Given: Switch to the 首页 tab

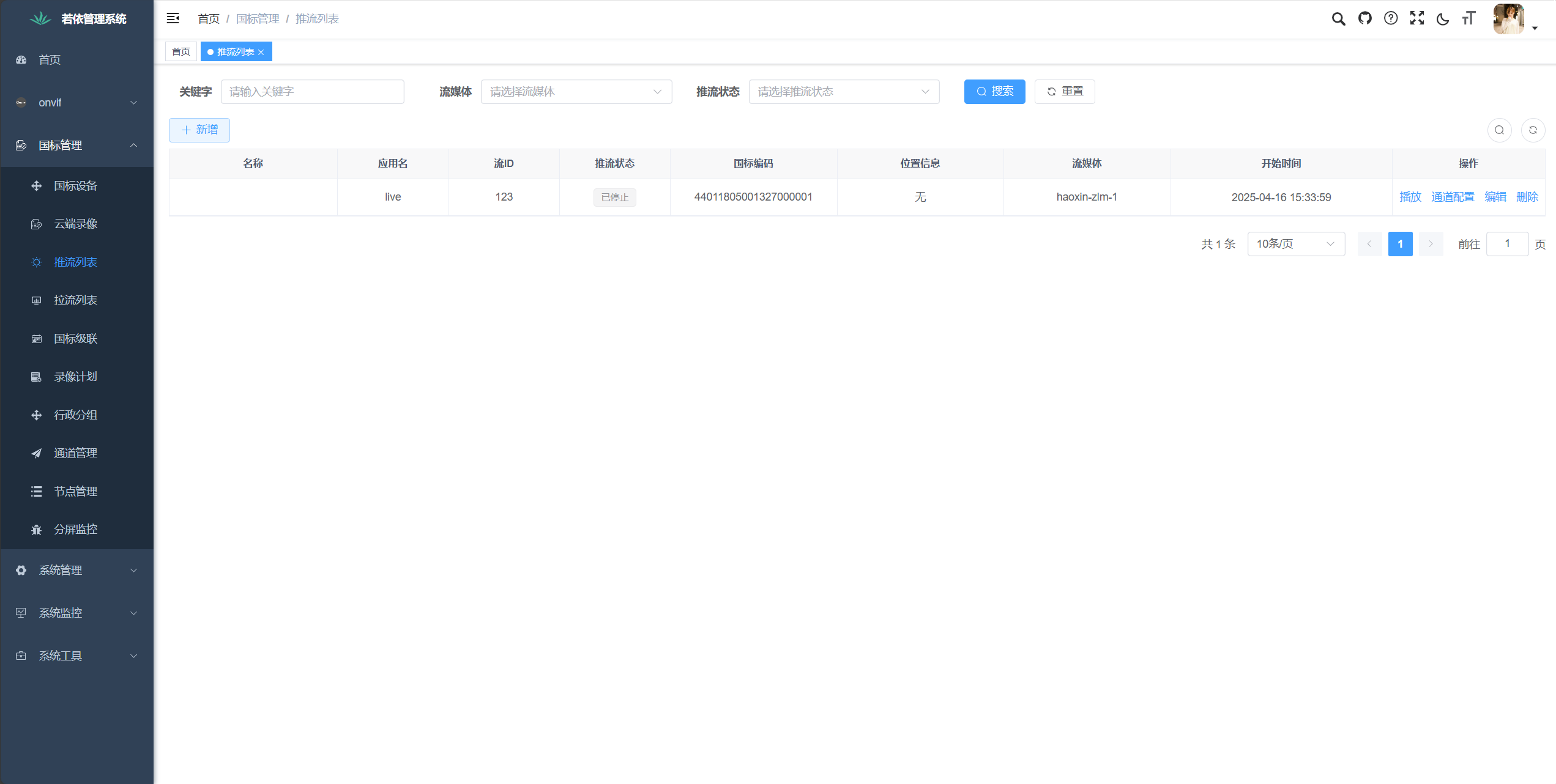Looking at the screenshot, I should coord(181,52).
